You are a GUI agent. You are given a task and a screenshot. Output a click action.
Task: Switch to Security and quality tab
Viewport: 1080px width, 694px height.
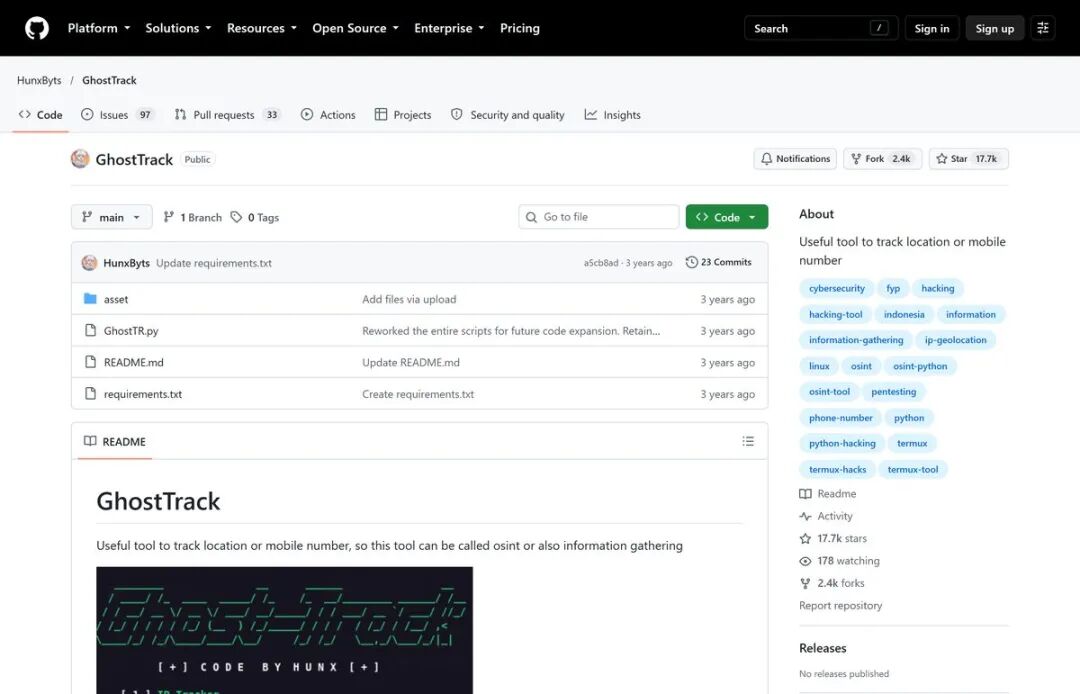tap(508, 115)
